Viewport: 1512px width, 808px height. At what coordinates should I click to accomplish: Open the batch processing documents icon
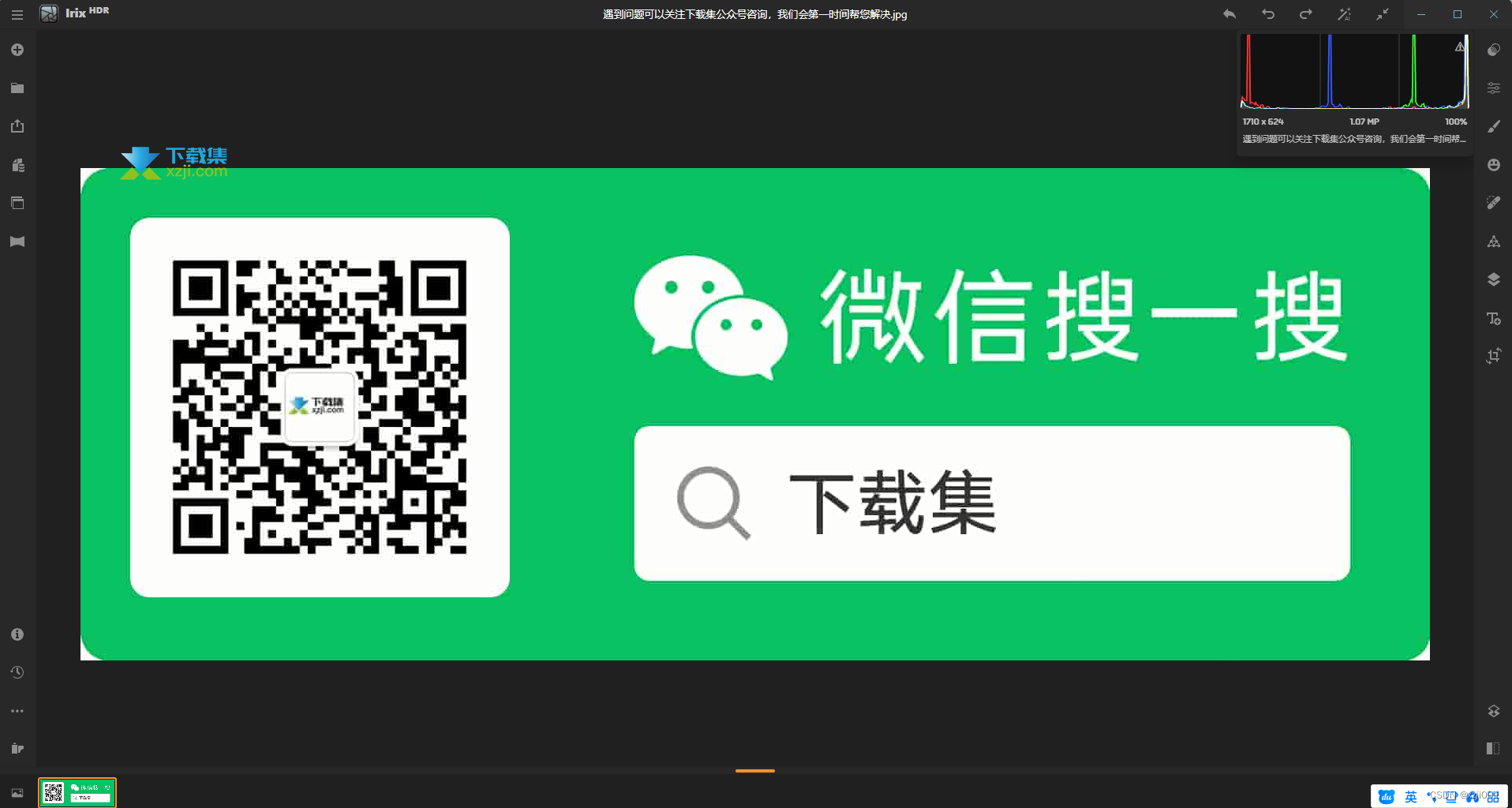coord(17,165)
